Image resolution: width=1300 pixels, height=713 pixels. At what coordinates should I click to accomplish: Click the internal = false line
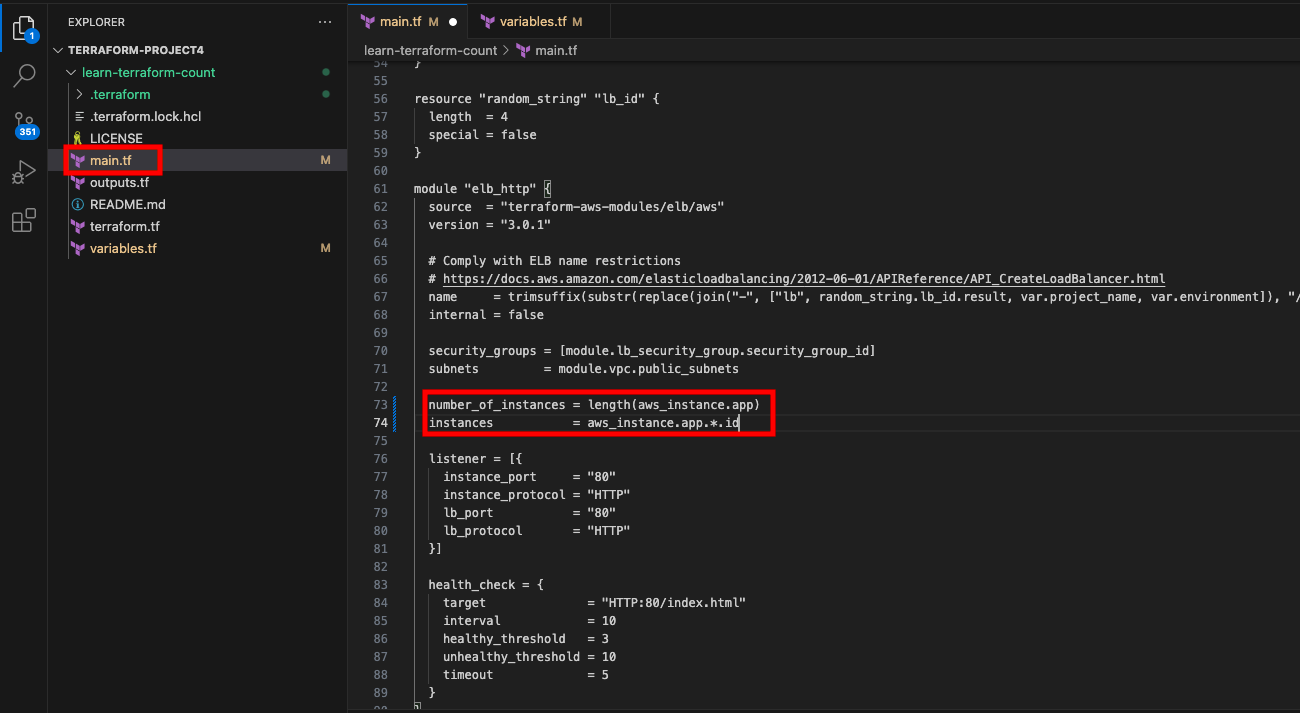tap(486, 315)
